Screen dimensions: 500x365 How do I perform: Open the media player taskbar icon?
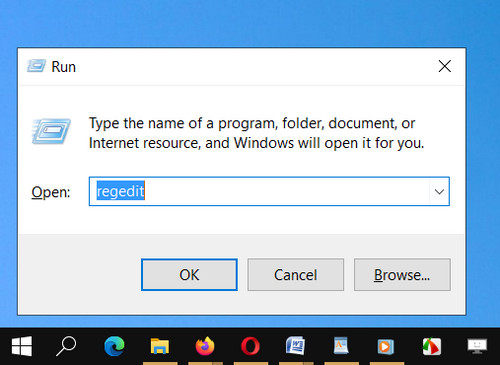386,346
